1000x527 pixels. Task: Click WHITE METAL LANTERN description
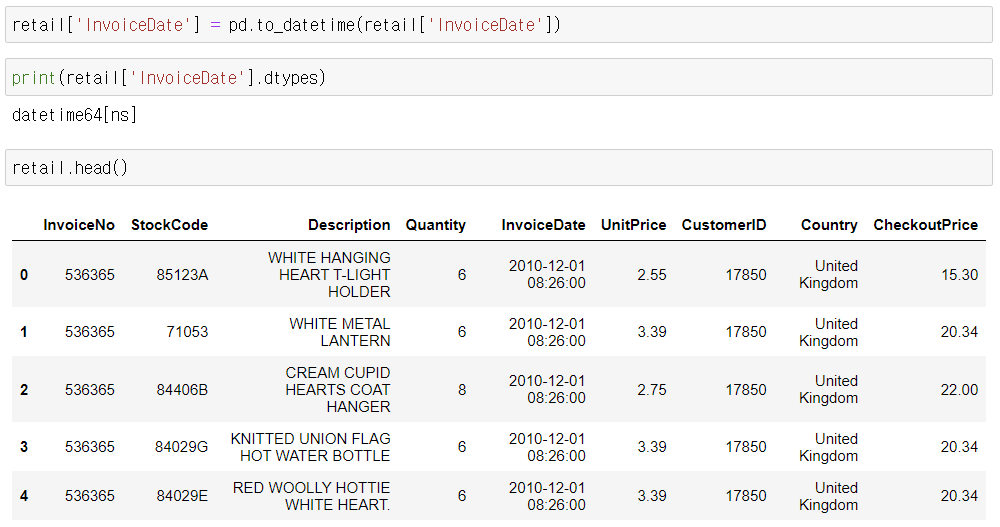coord(340,332)
